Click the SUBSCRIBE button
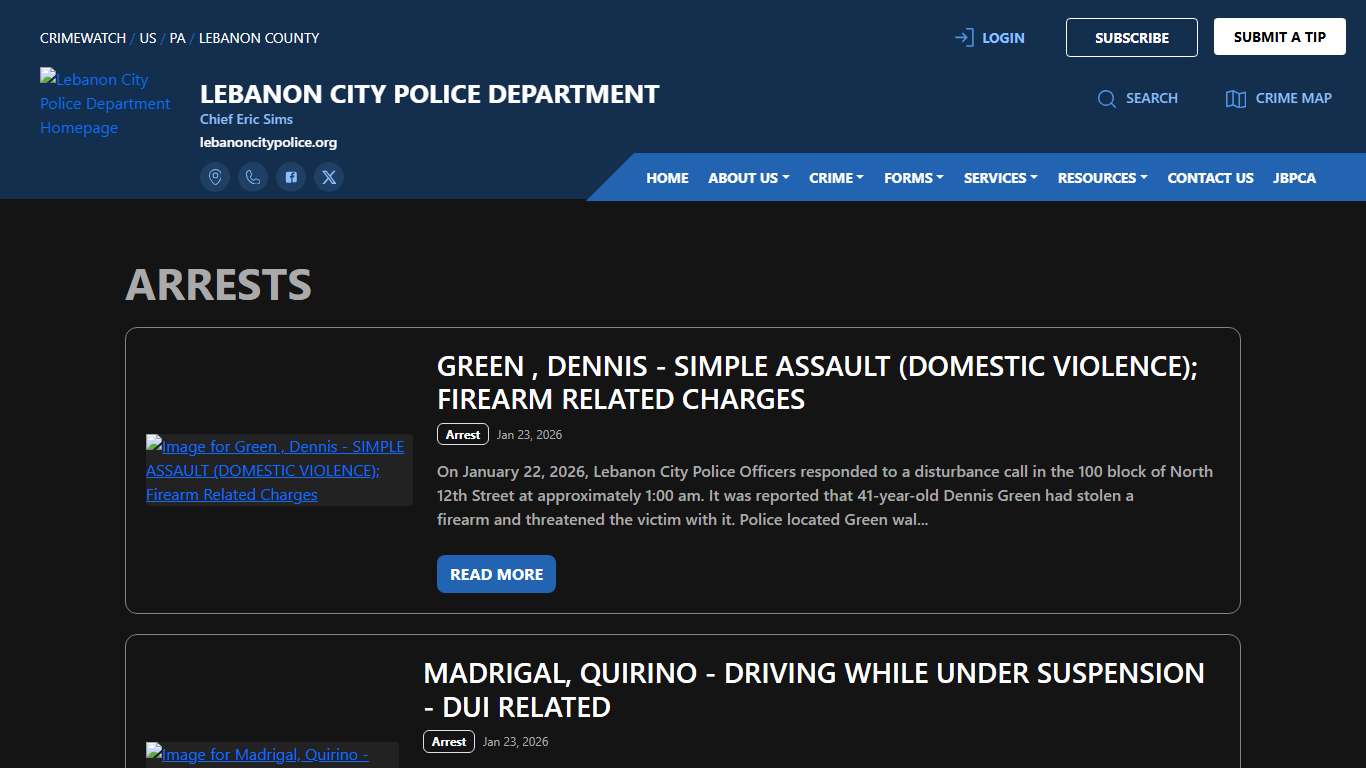The height and width of the screenshot is (768, 1366). [x=1131, y=37]
